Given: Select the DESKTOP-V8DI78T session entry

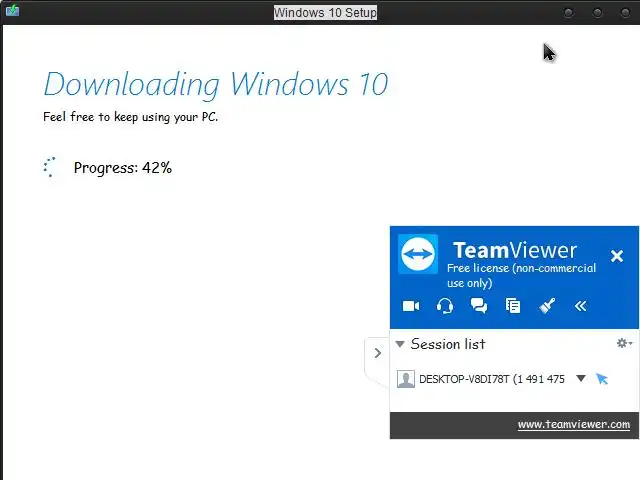Looking at the screenshot, I should click(x=491, y=379).
